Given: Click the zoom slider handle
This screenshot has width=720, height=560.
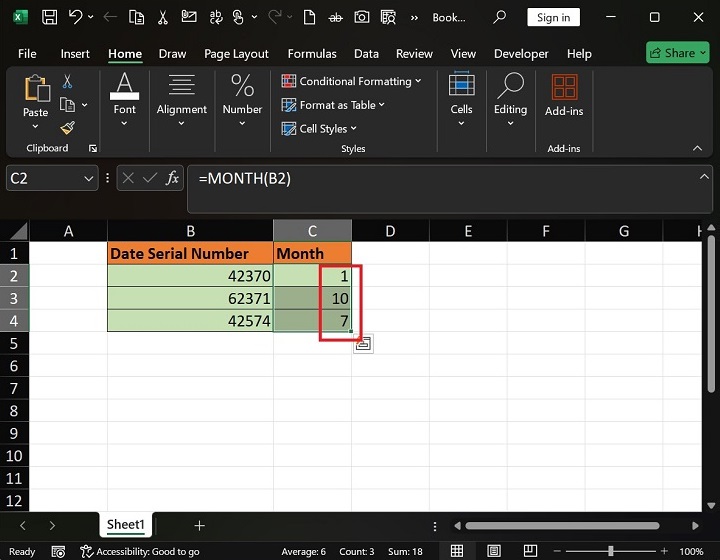Looking at the screenshot, I should [610, 551].
